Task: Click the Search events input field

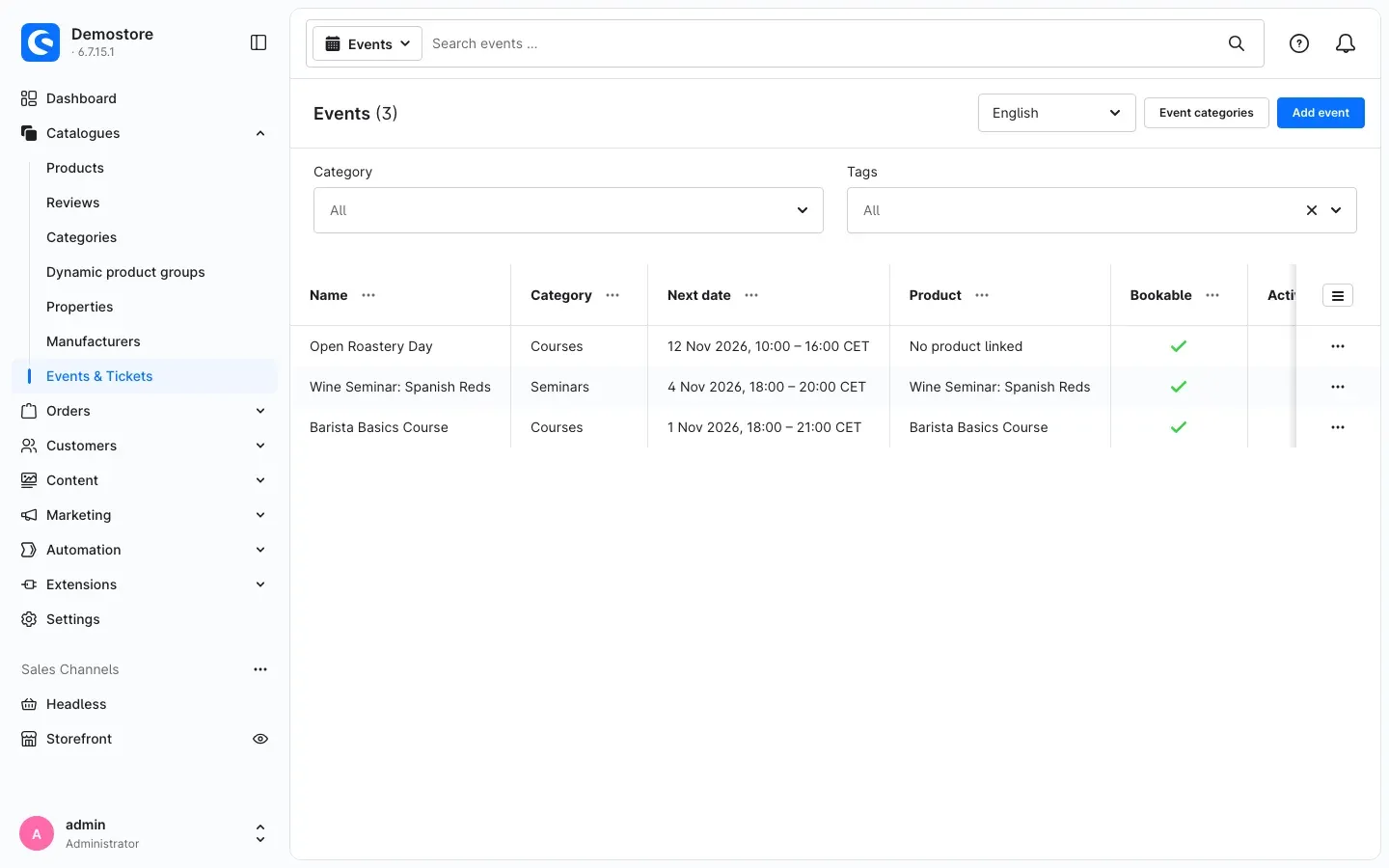Action: 820,43
